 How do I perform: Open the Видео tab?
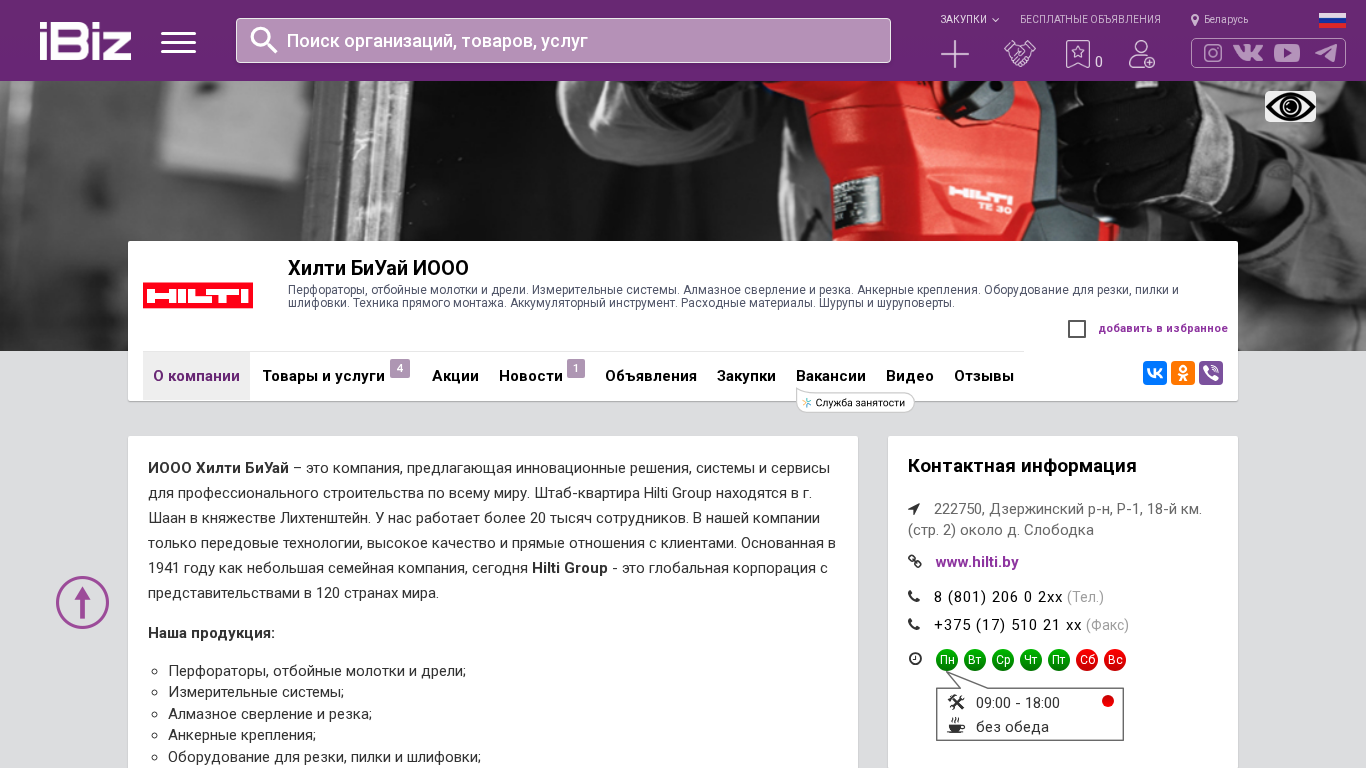click(x=910, y=376)
